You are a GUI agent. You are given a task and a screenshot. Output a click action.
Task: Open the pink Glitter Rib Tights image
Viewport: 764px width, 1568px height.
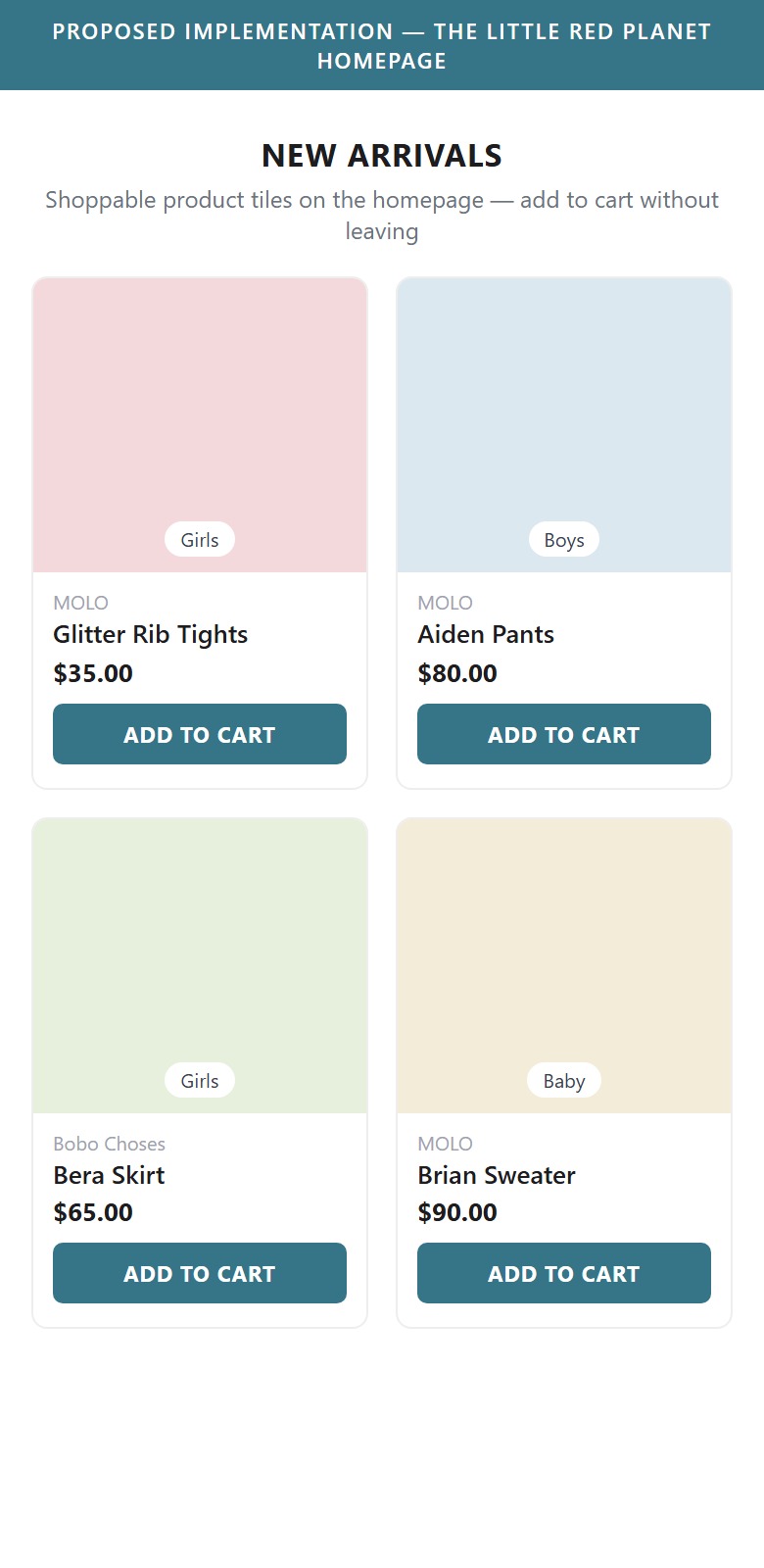[200, 425]
